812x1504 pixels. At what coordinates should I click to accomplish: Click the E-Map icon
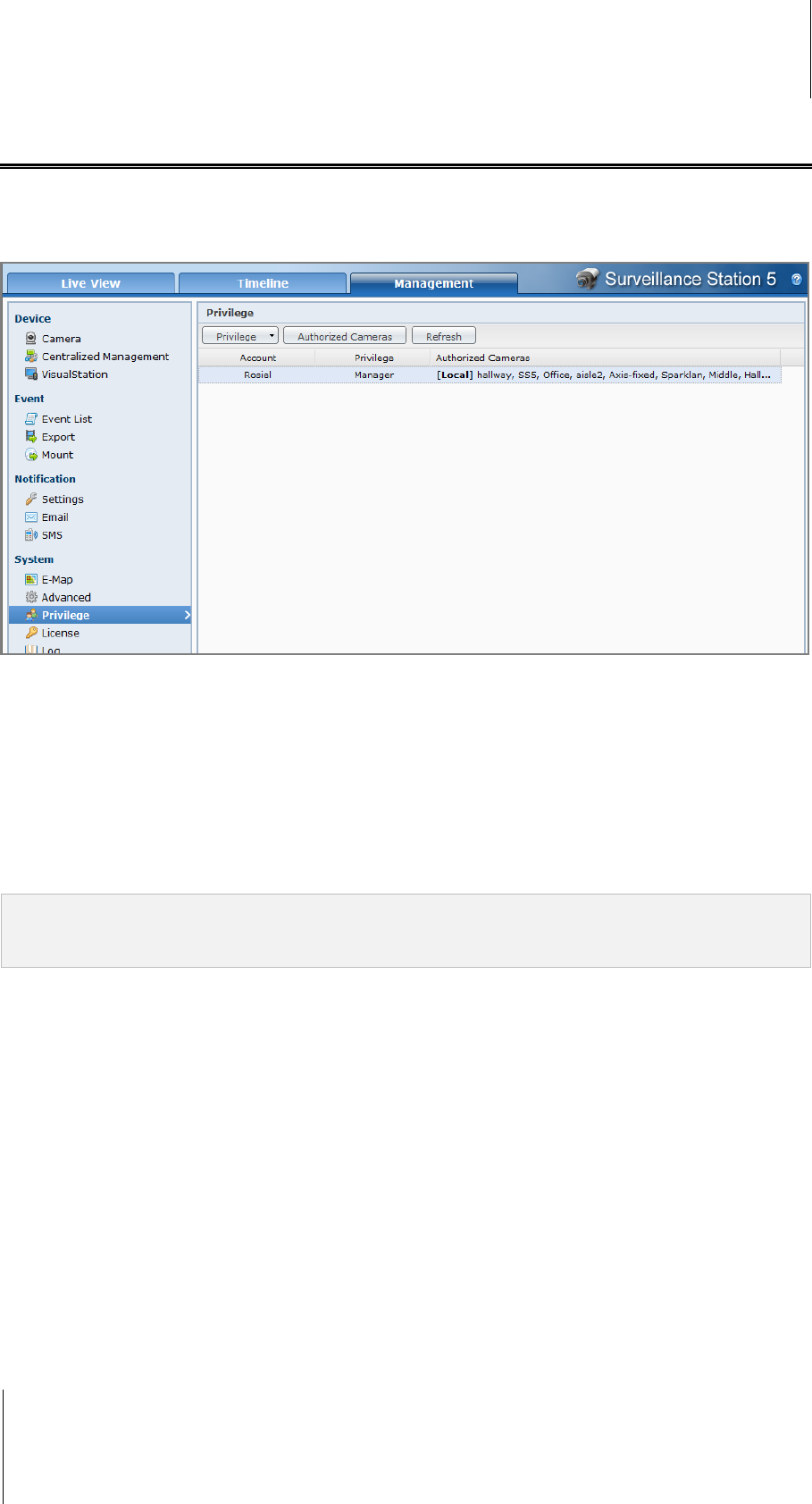[x=31, y=580]
